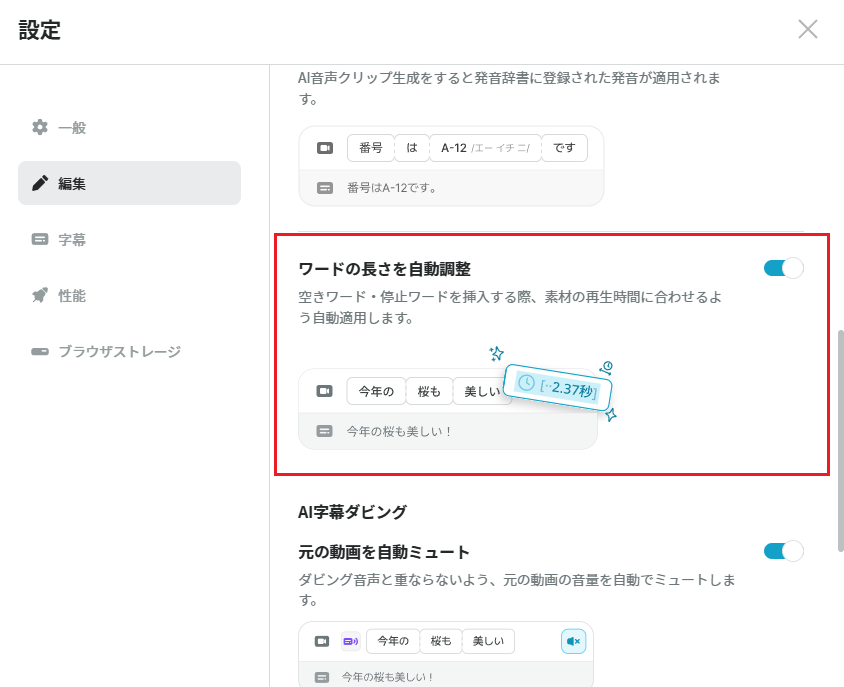Screen dimensions: 844x687
Task: Click the clock icon in the 2.37秒 tag
Action: pyautogui.click(x=526, y=383)
